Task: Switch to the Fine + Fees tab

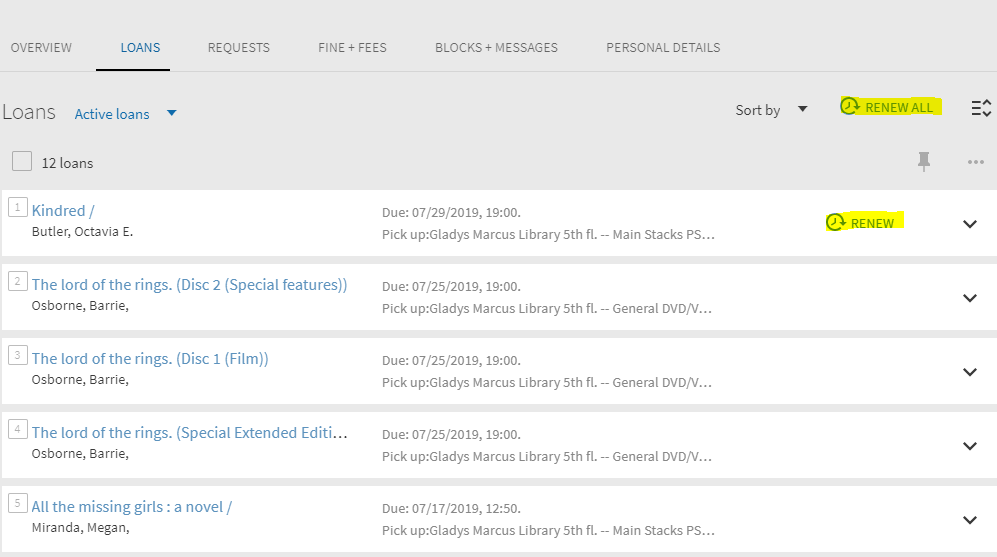Action: [x=352, y=48]
